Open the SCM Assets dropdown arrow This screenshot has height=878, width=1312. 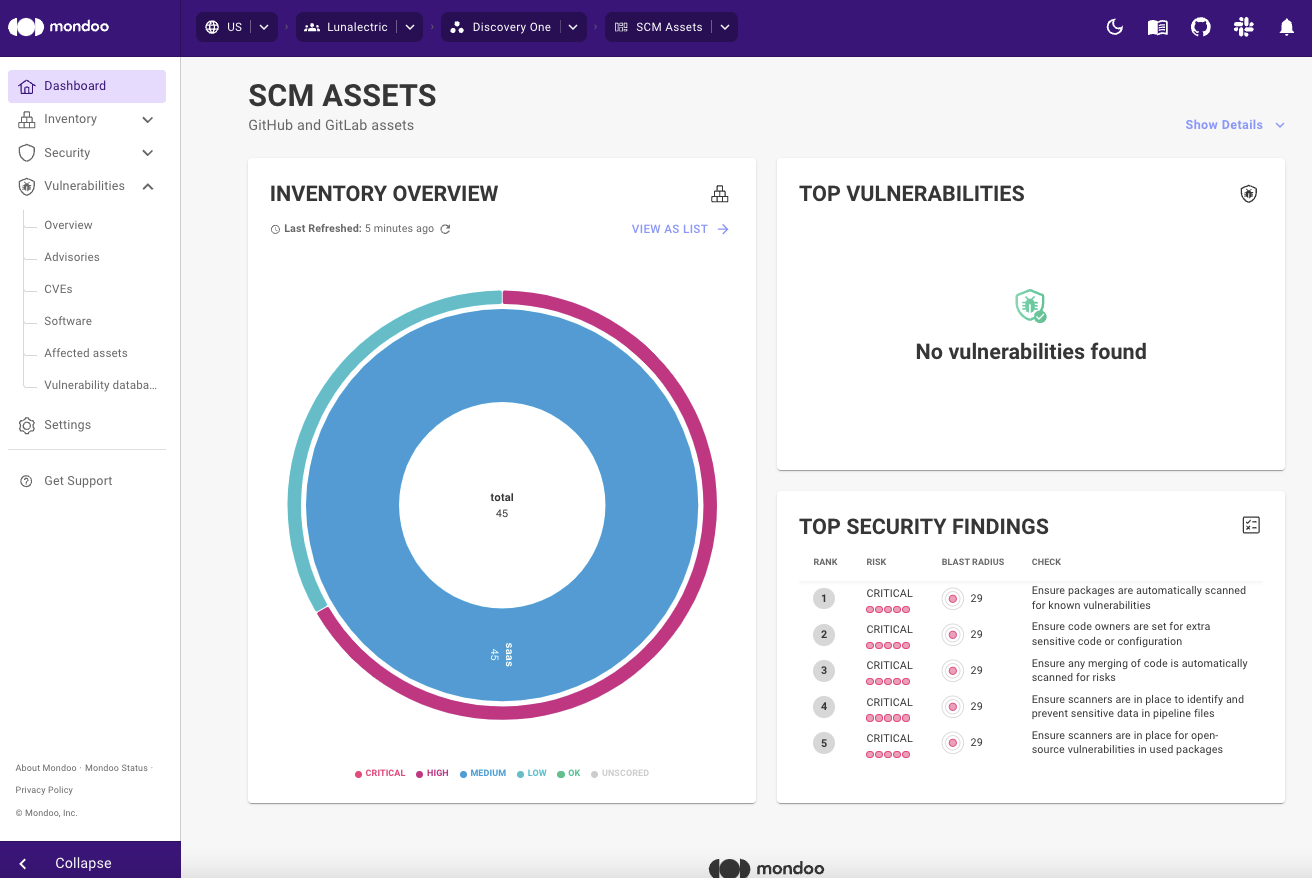(724, 27)
